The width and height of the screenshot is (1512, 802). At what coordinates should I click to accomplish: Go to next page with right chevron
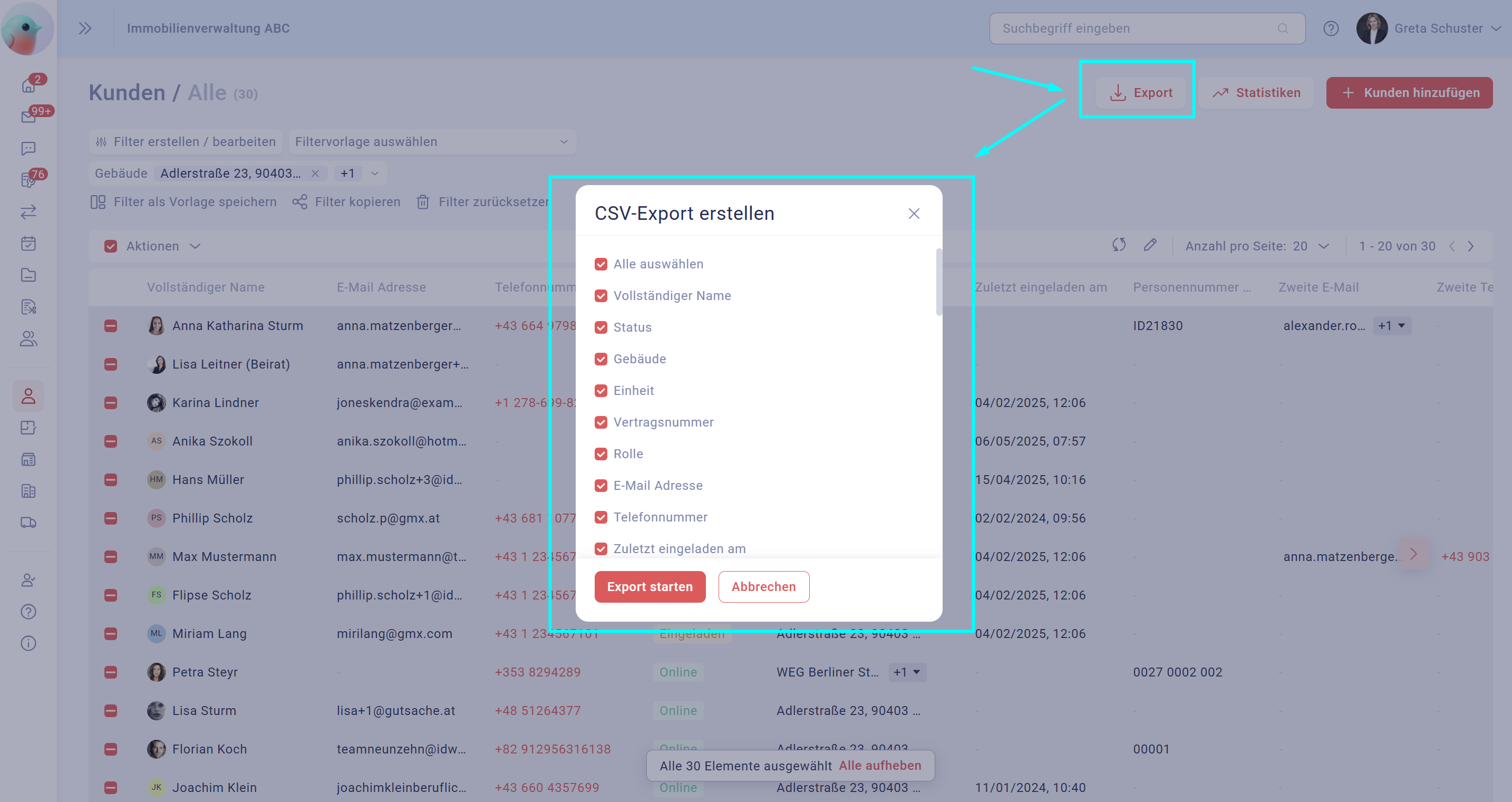point(1471,246)
